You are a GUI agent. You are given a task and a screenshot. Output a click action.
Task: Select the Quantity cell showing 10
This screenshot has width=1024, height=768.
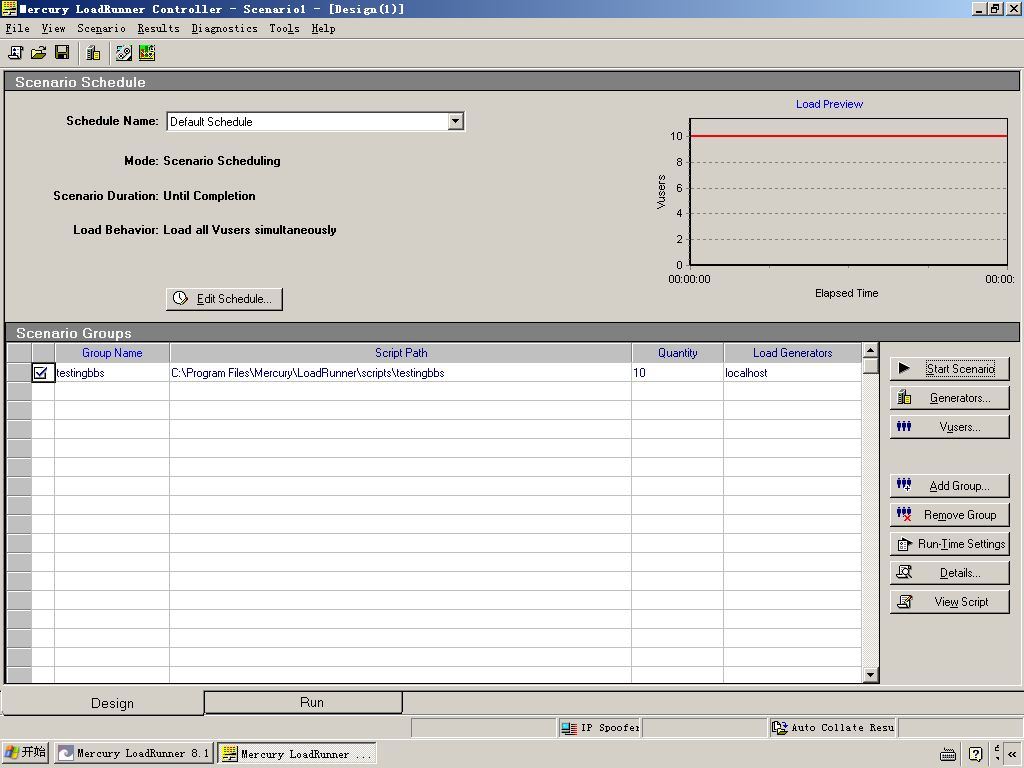(677, 373)
